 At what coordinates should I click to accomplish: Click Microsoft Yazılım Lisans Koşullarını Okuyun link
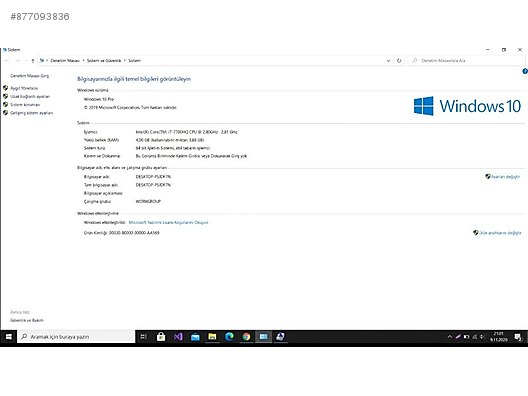click(168, 223)
